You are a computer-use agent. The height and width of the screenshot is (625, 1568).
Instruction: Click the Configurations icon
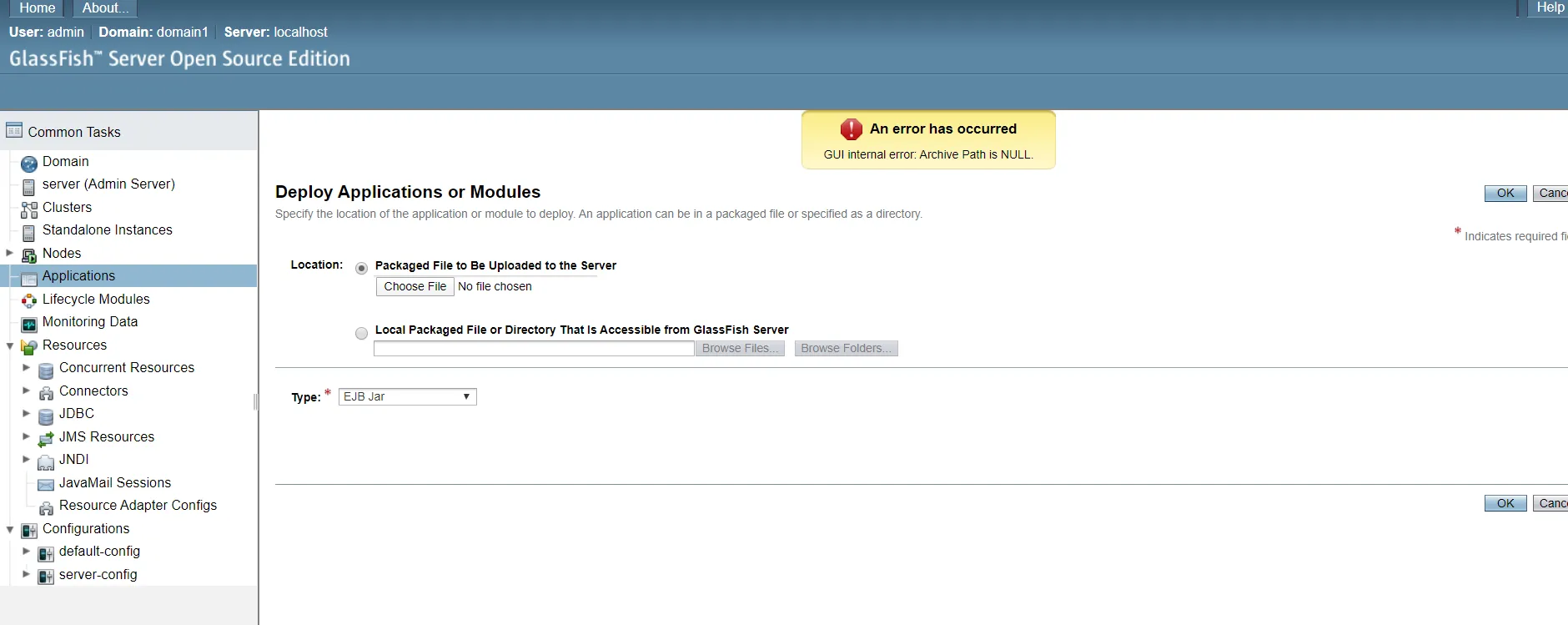[x=29, y=531]
